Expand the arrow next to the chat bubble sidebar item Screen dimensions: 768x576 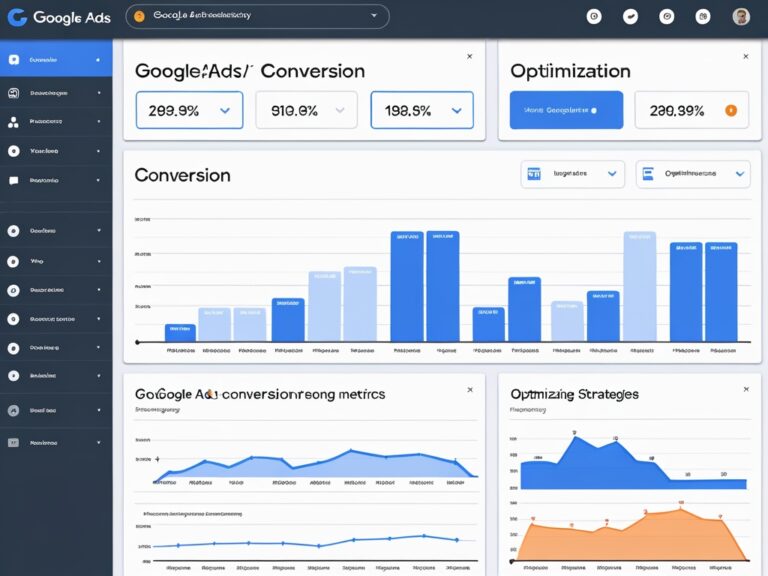pyautogui.click(x=98, y=181)
